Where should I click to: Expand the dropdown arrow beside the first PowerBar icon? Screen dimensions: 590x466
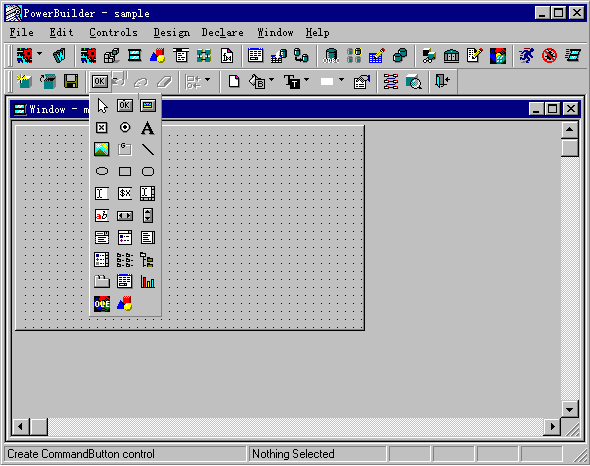(x=39, y=54)
